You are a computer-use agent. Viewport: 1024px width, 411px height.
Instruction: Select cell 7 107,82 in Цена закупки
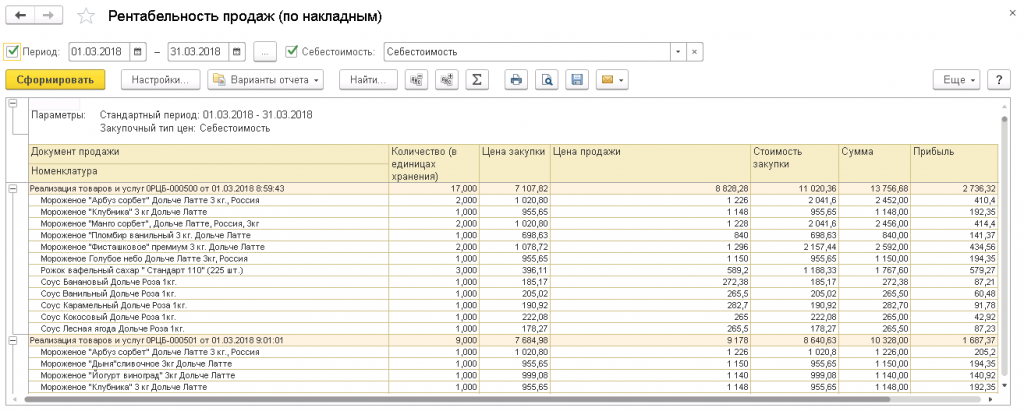(x=515, y=188)
